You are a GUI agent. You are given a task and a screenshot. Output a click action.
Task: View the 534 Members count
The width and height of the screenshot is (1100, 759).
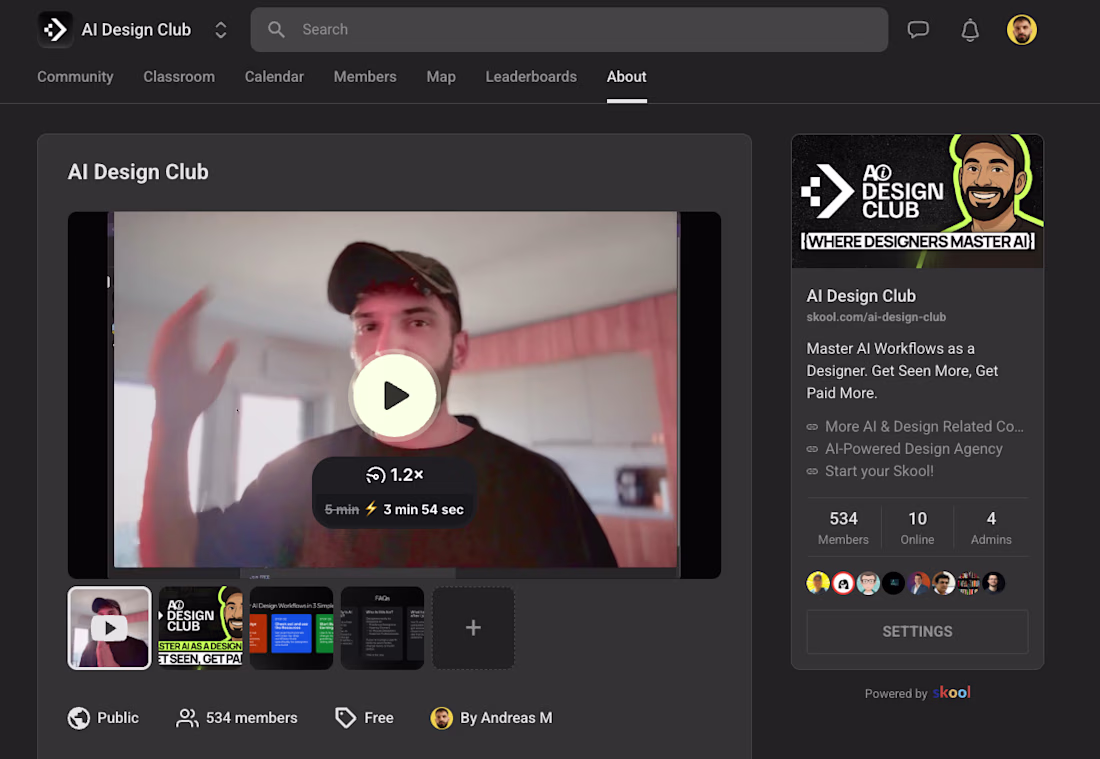pyautogui.click(x=843, y=528)
